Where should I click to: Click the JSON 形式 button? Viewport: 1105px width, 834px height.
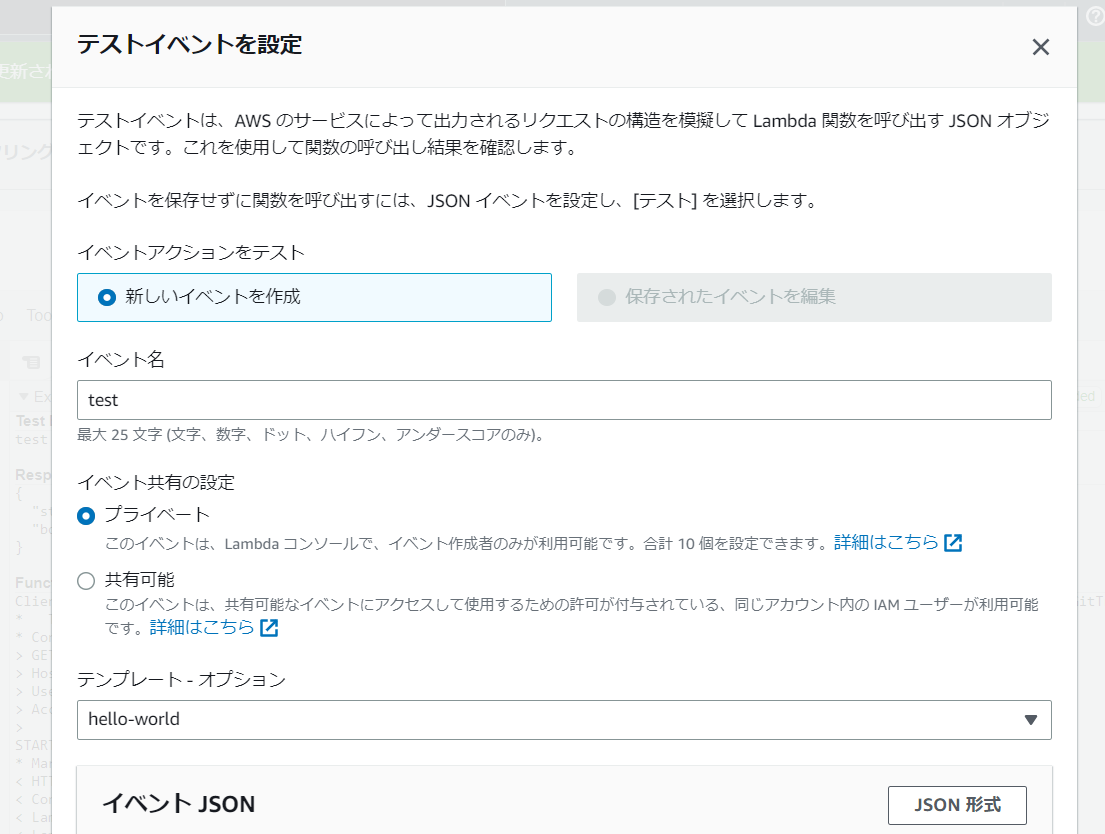pos(957,805)
